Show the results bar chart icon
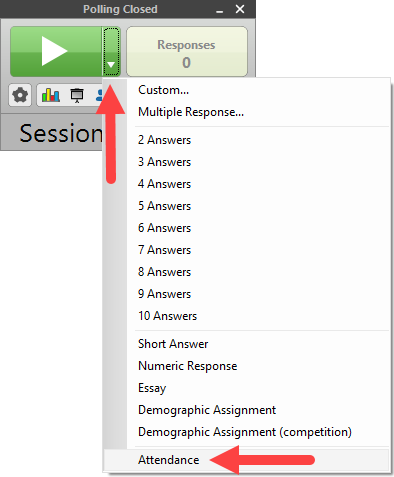394x477 pixels. [x=51, y=95]
